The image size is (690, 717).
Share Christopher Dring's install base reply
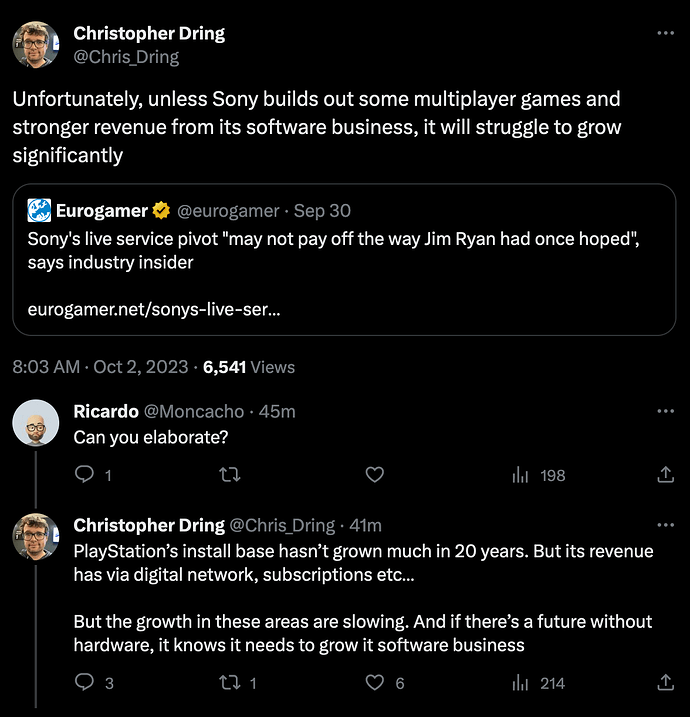pyautogui.click(x=665, y=682)
